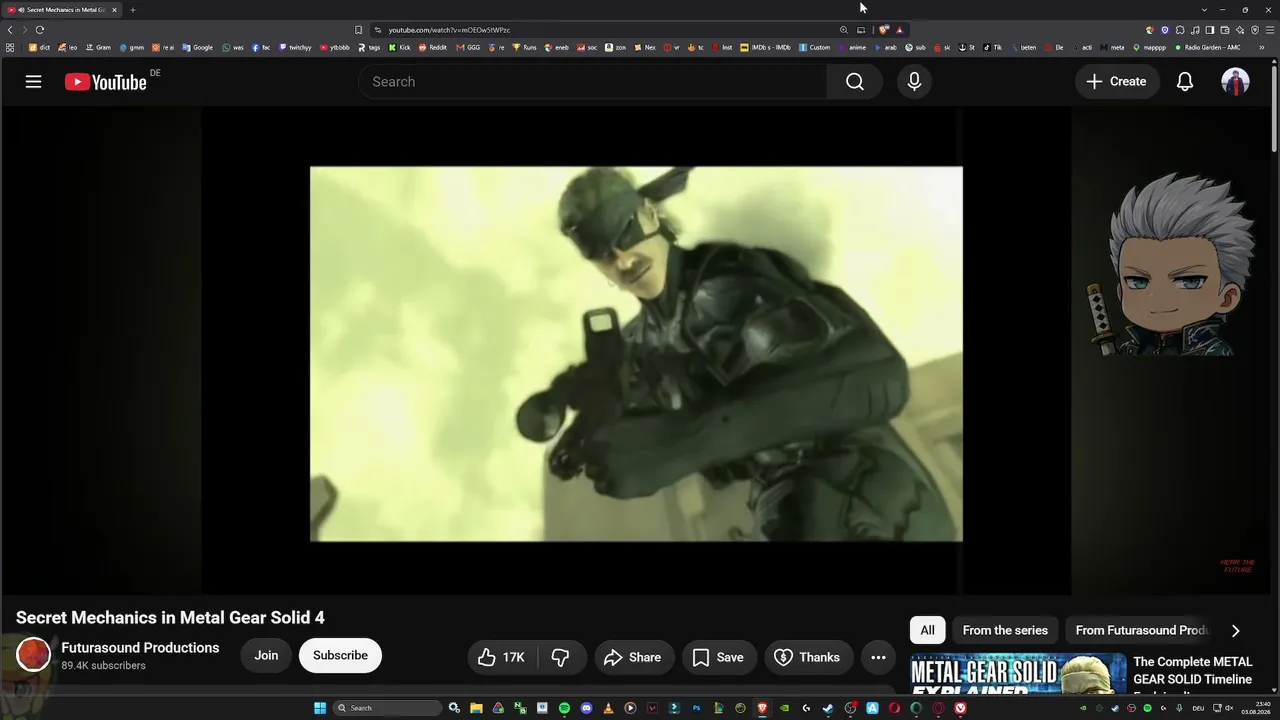Open Radio Garden – AMC bookmark

click(x=1207, y=47)
